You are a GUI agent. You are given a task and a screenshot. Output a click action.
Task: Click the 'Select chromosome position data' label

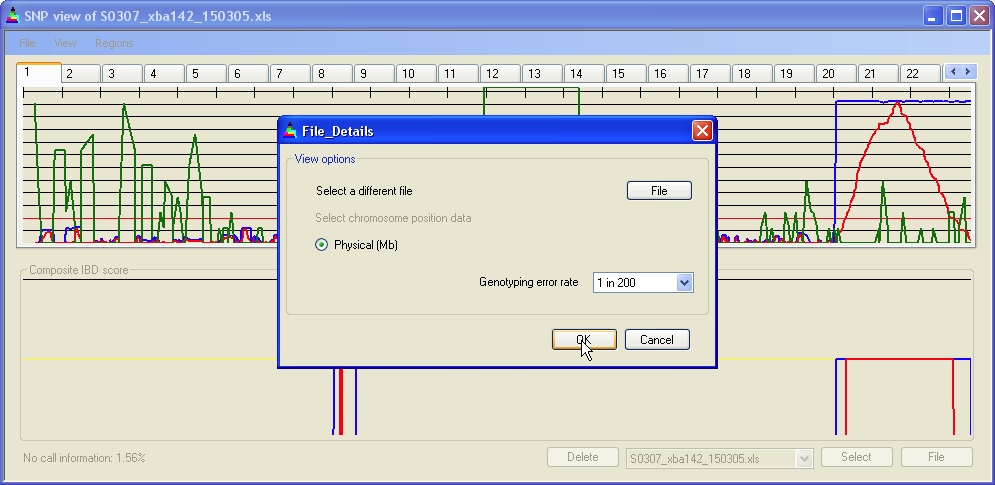point(393,218)
